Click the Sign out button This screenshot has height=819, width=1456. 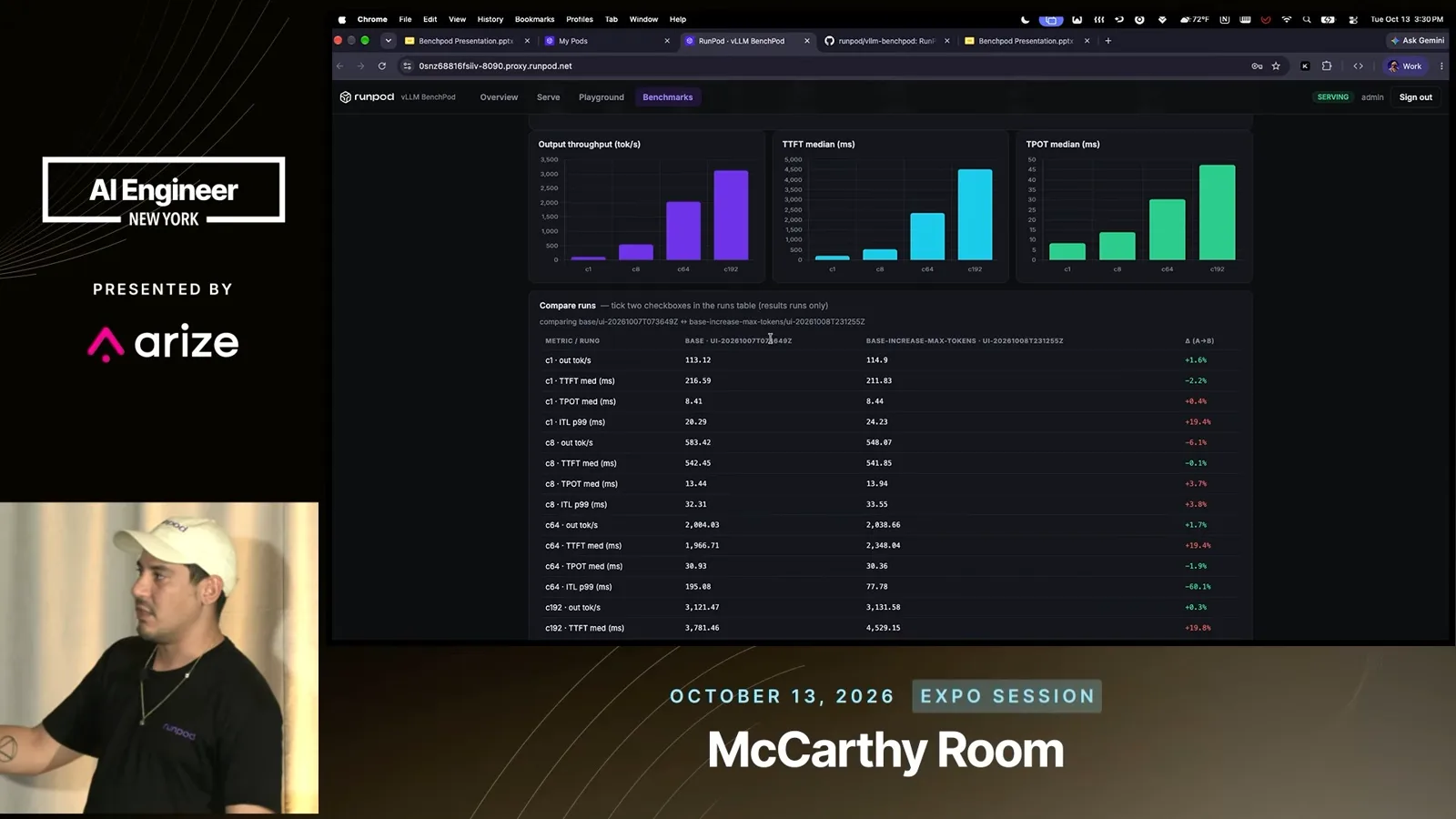pos(1415,97)
